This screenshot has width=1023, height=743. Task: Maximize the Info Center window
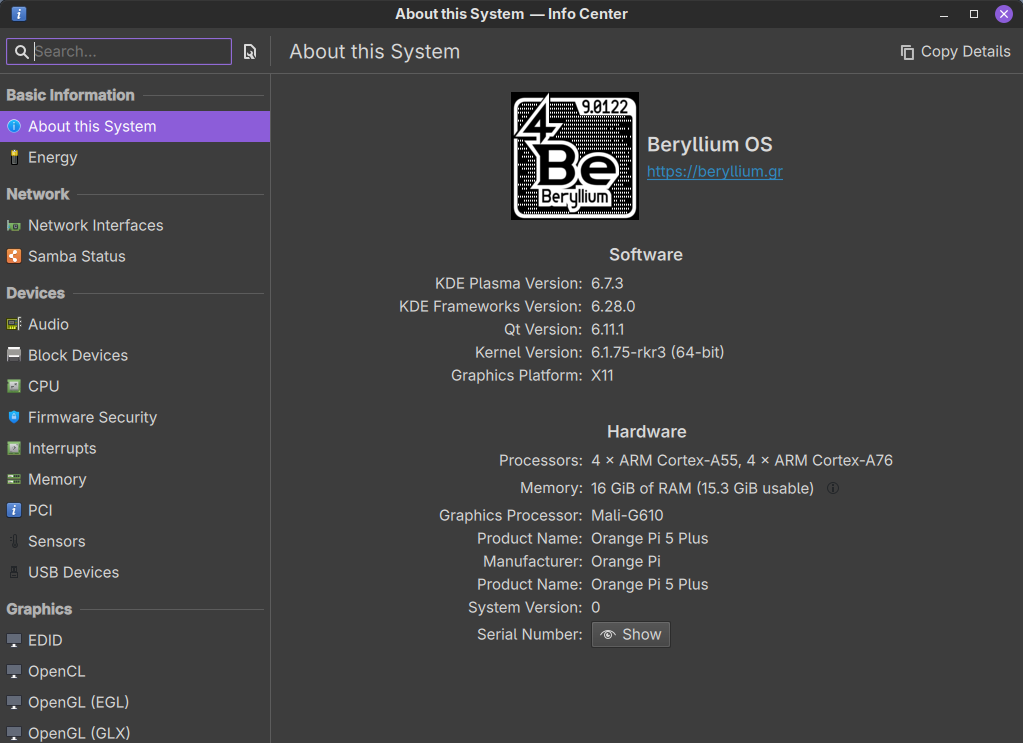(x=973, y=14)
